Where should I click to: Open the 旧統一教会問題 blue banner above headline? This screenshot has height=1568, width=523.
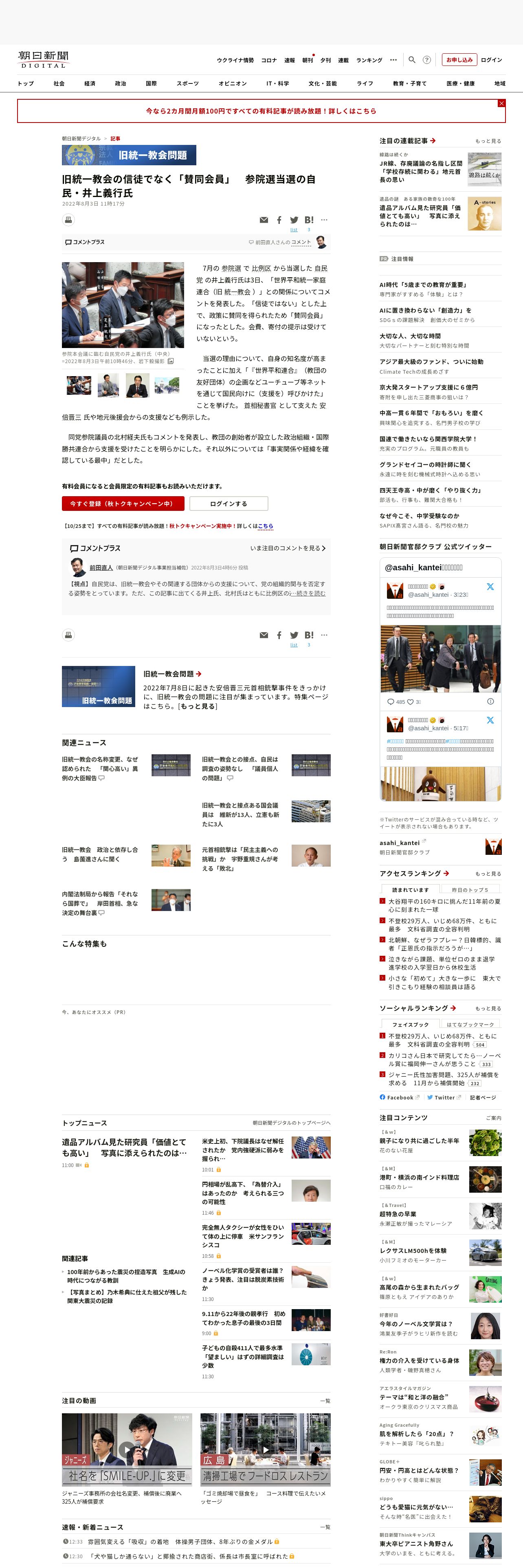pyautogui.click(x=129, y=155)
